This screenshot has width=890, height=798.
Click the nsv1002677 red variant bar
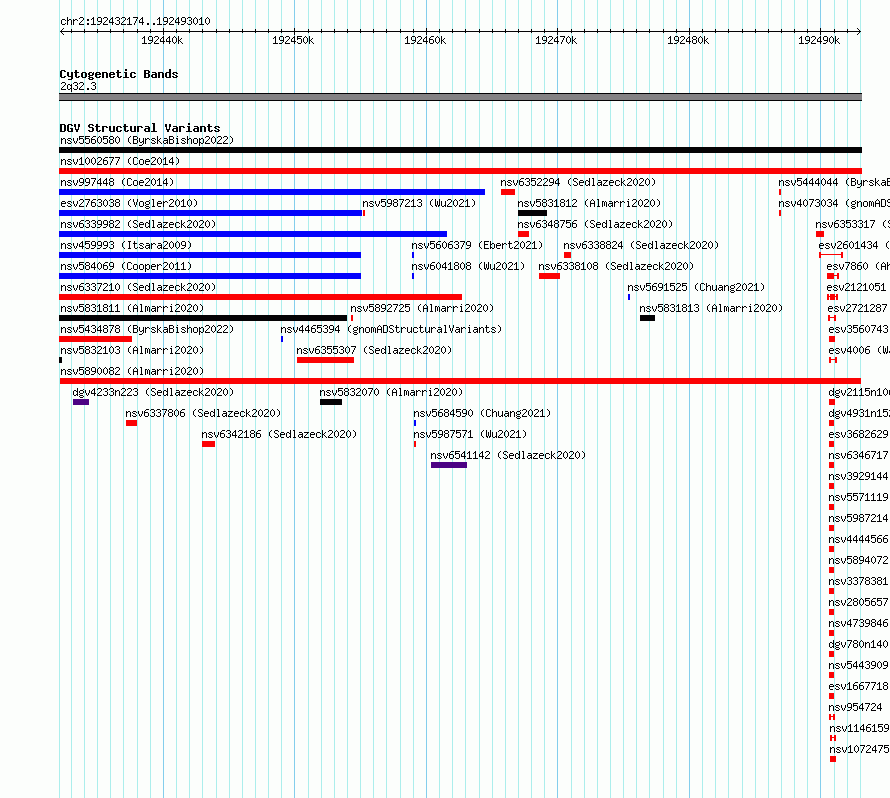click(x=460, y=171)
